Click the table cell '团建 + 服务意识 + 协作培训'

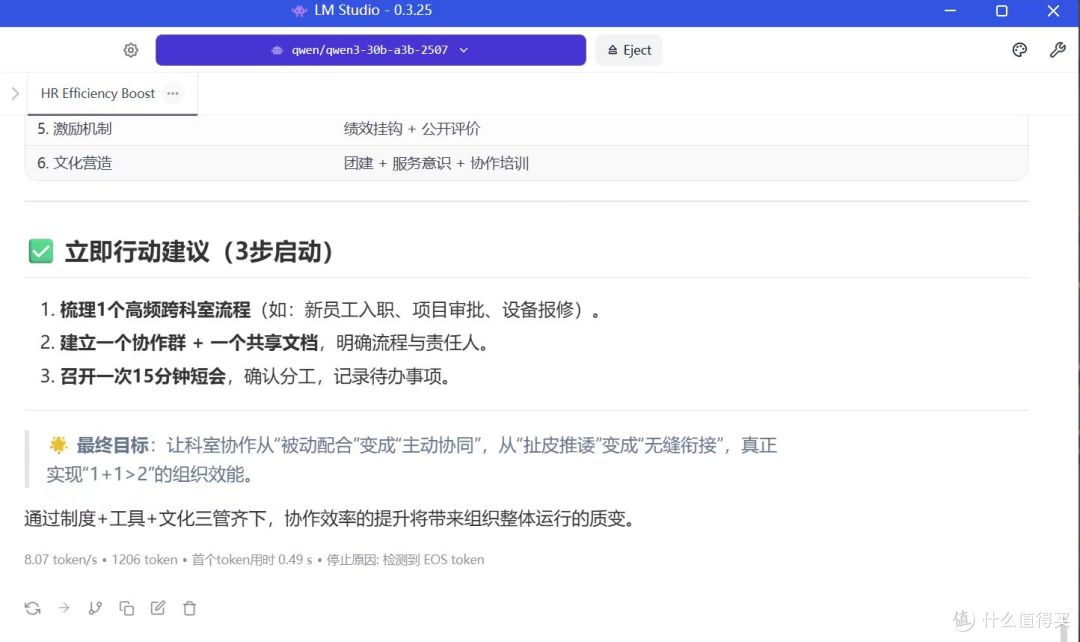[436, 163]
